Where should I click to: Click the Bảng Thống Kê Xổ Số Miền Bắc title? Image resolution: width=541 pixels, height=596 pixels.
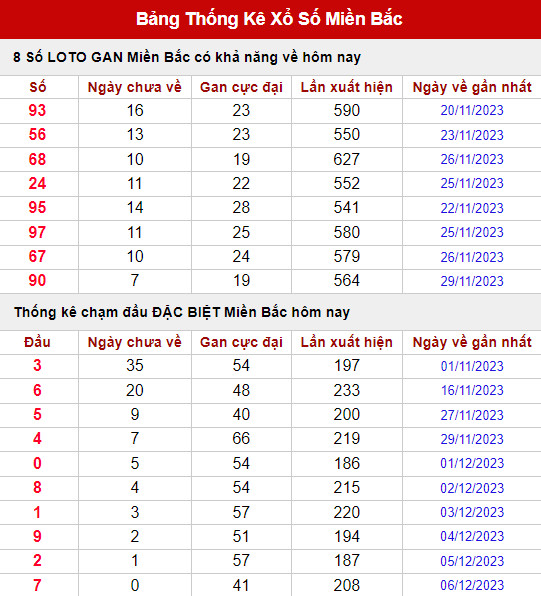coord(269,19)
